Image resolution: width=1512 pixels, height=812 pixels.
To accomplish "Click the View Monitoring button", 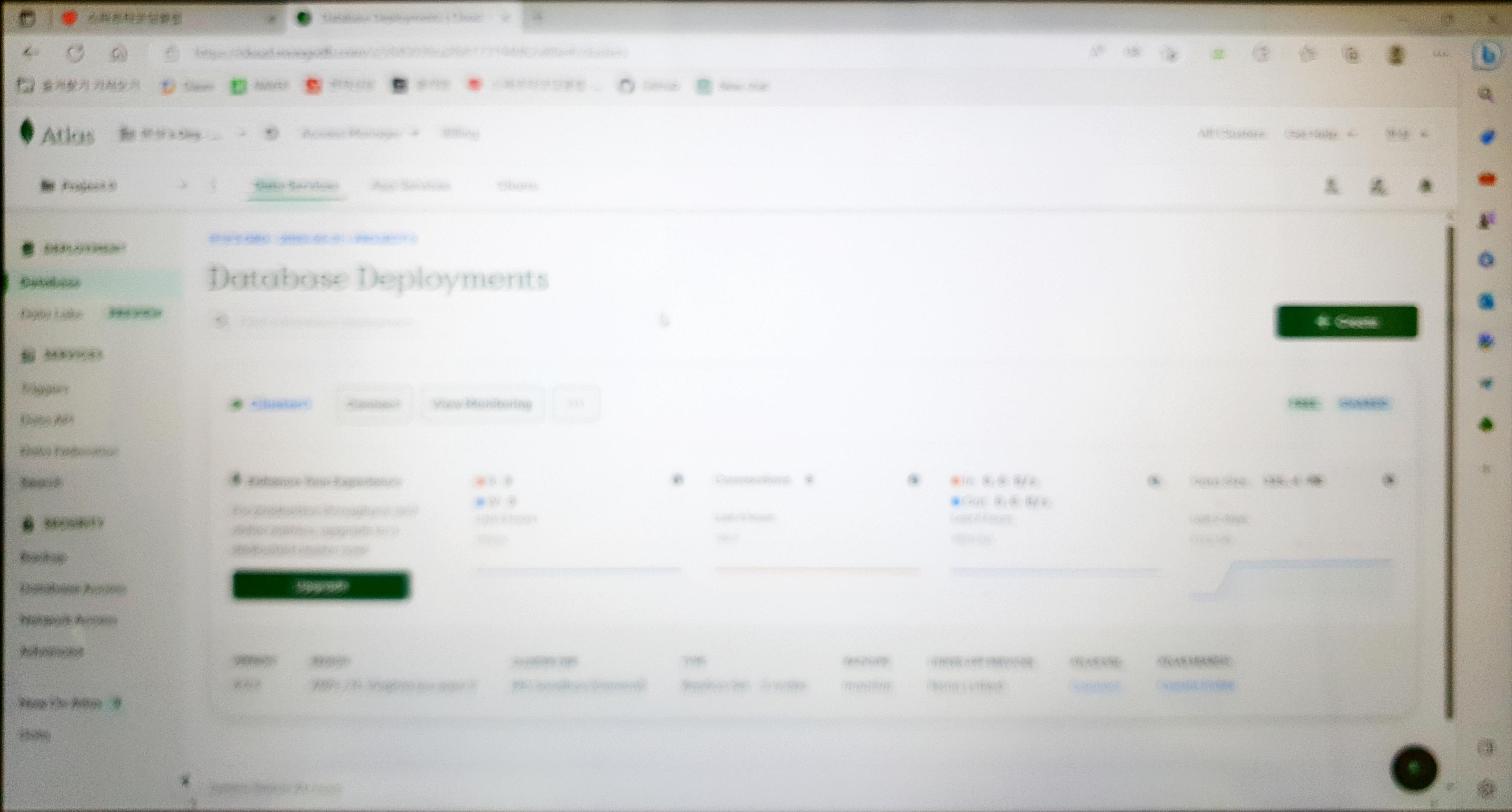I will coord(482,404).
